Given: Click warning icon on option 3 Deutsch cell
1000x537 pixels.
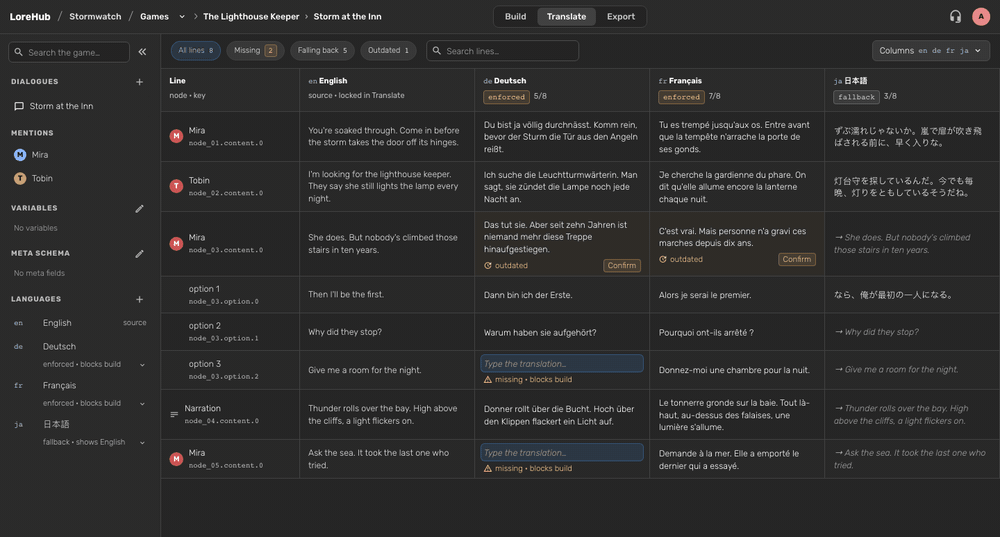Looking at the screenshot, I should (488, 379).
